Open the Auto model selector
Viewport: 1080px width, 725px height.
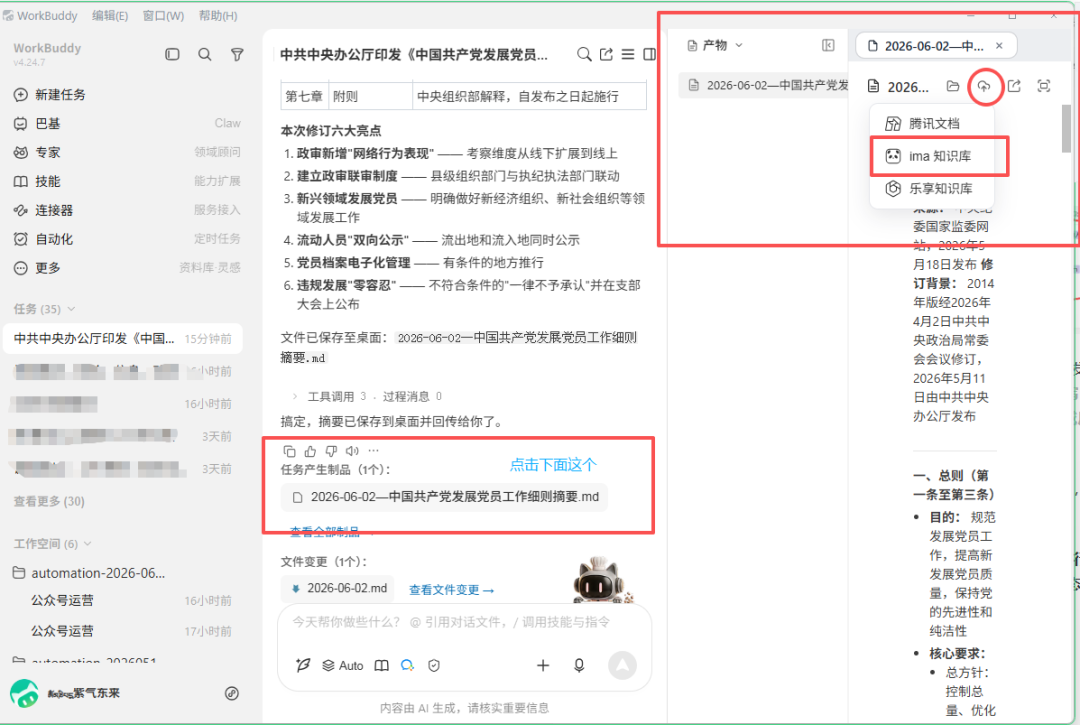click(343, 665)
